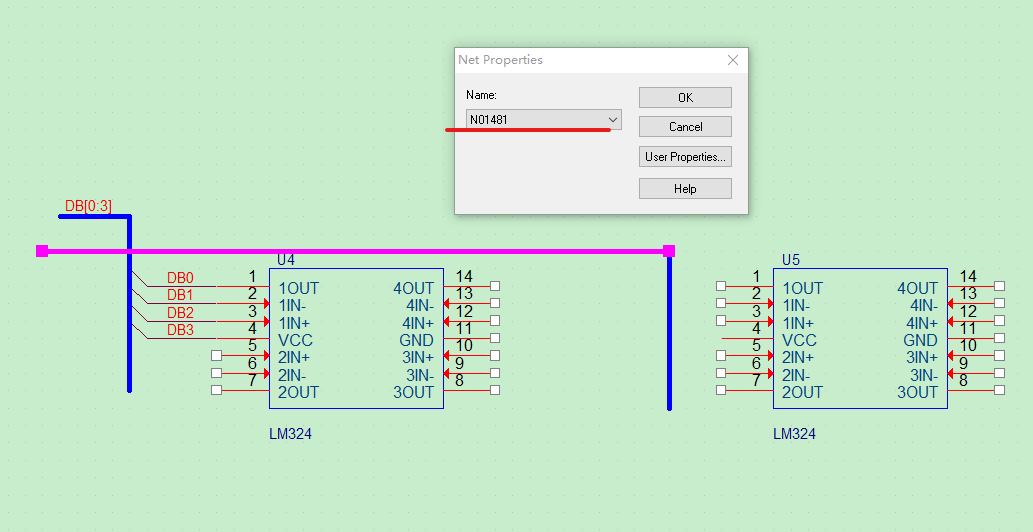Click U5 pin 7 2OUT end square

point(721,390)
